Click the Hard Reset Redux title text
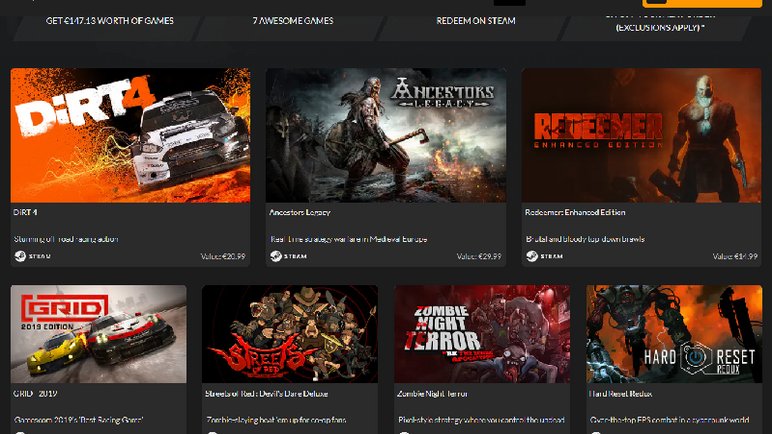The width and height of the screenshot is (772, 434). (620, 394)
